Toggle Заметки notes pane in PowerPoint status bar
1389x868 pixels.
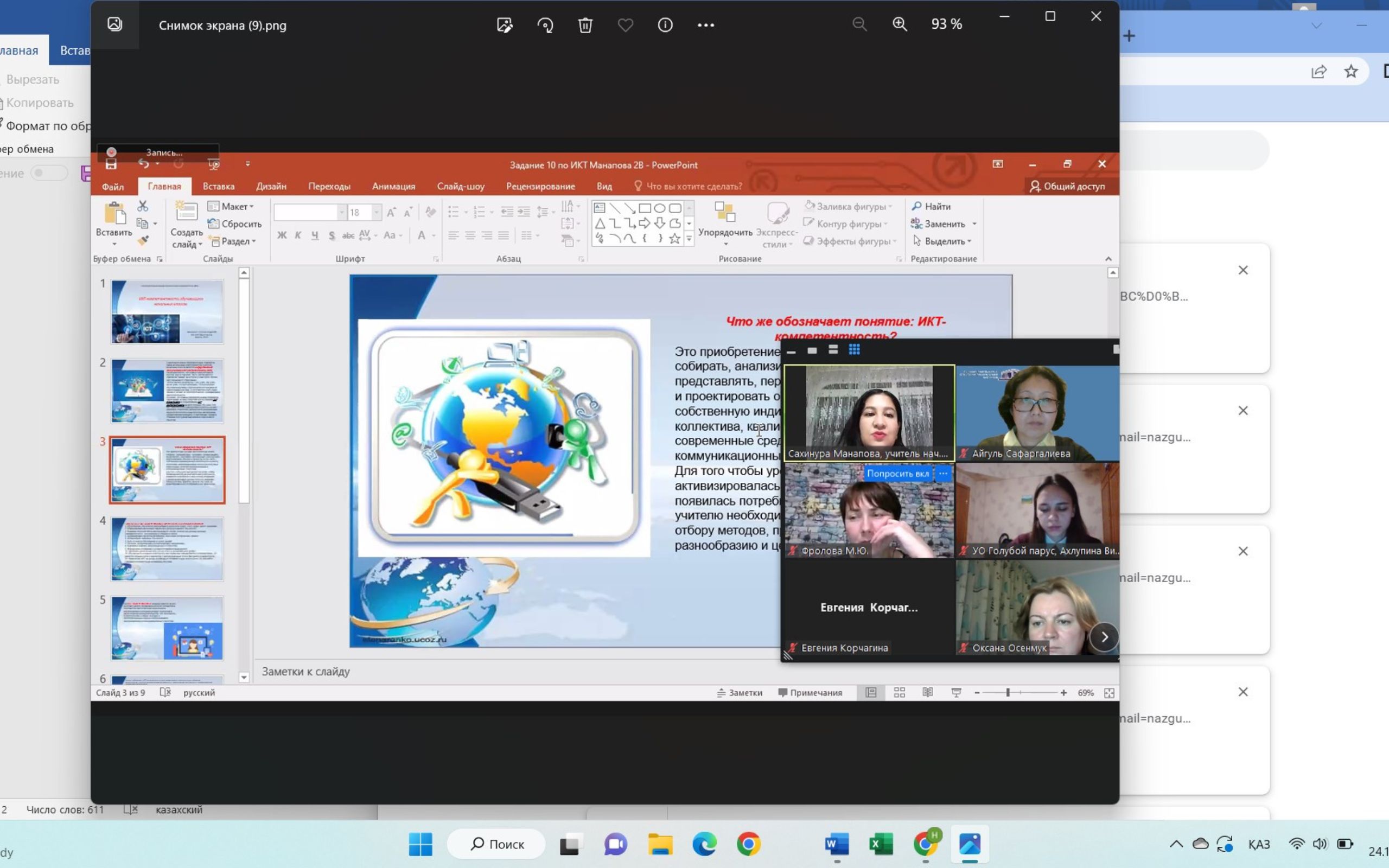740,693
